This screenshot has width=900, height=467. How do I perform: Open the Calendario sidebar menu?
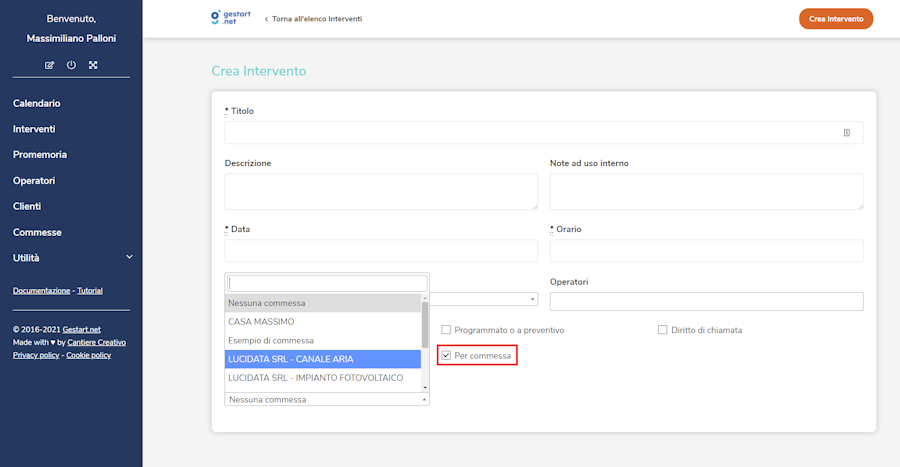click(x=37, y=103)
